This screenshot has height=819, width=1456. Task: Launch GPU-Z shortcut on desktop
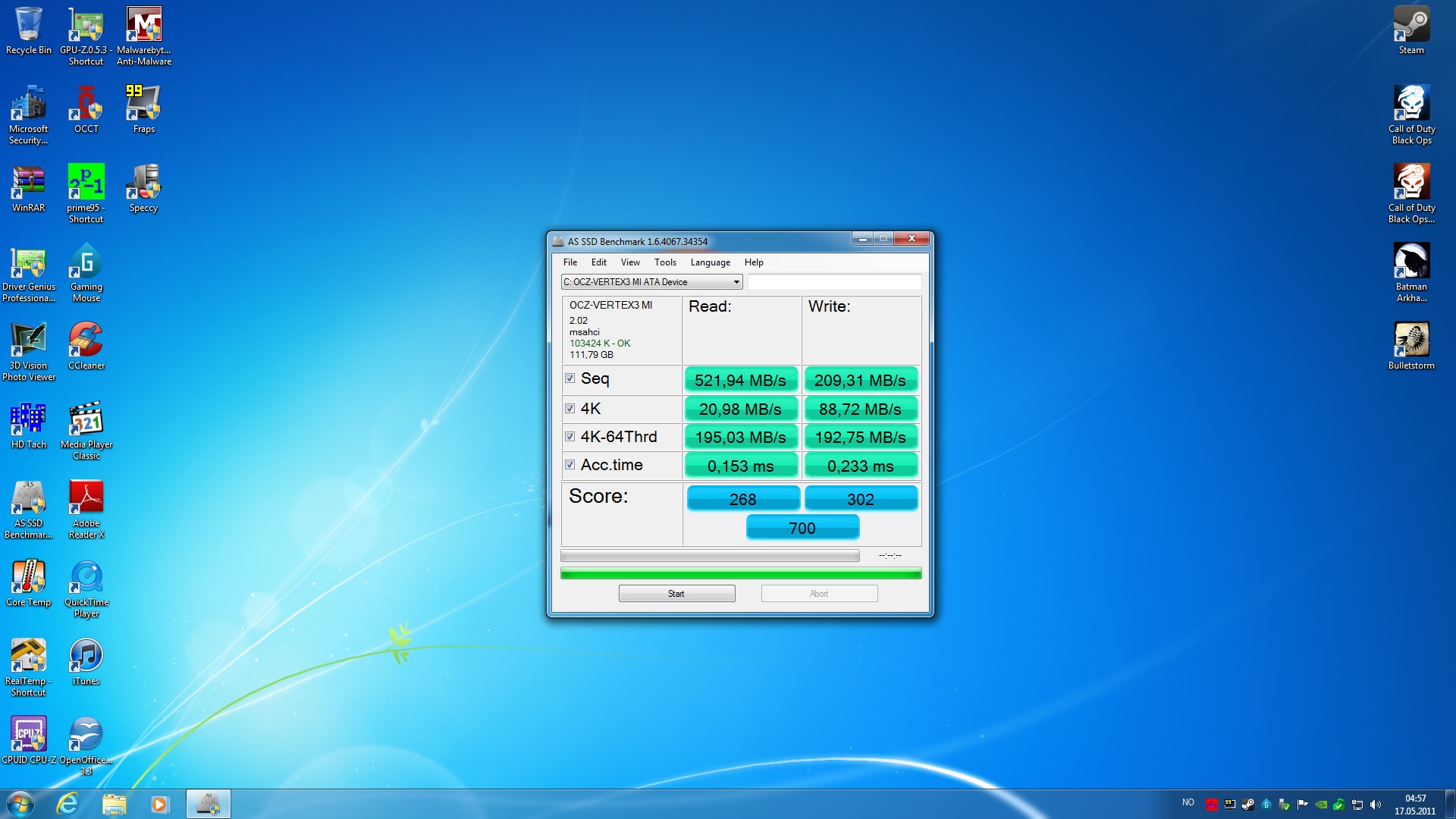[x=86, y=36]
